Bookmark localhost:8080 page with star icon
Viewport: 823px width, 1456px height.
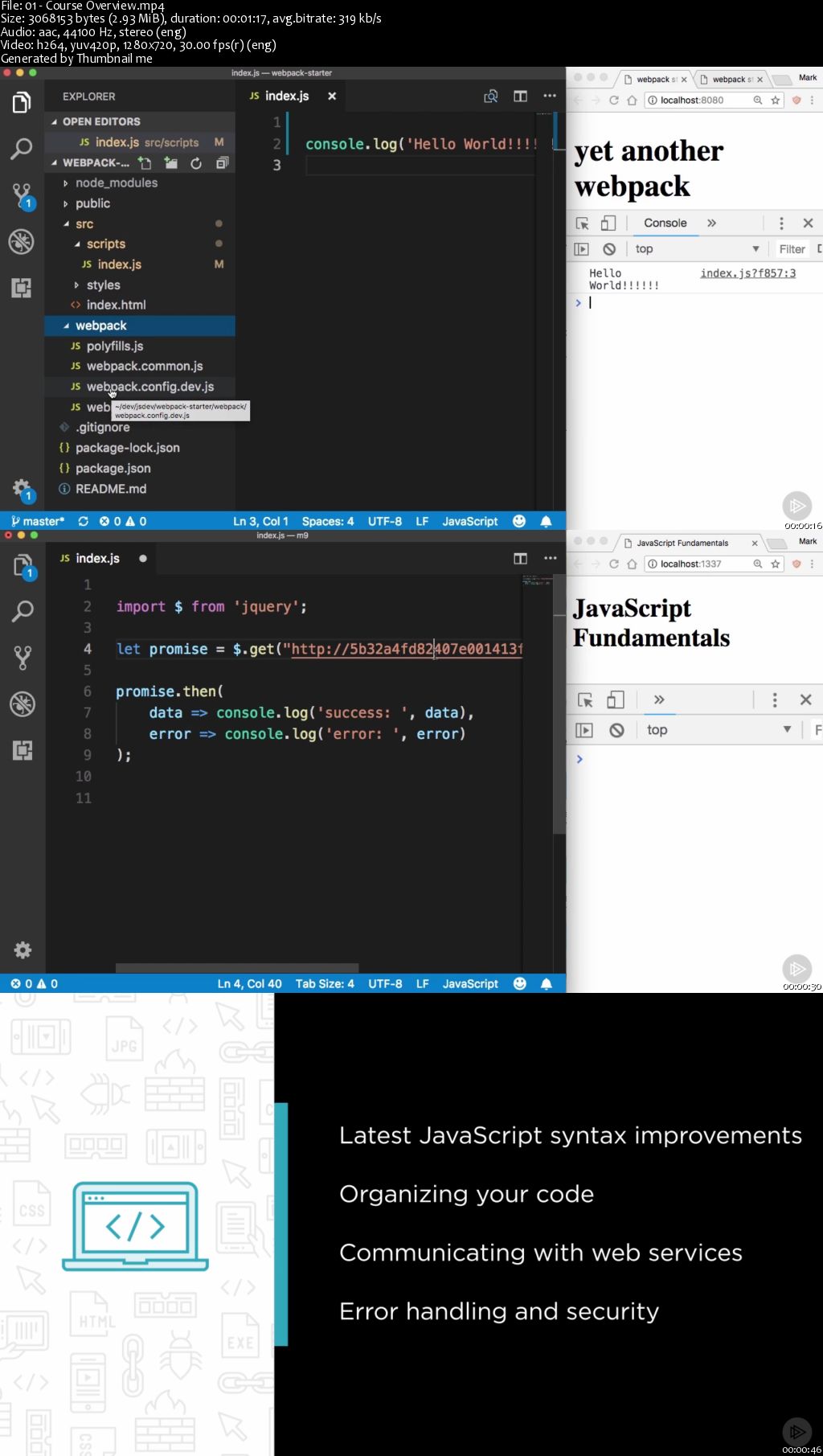click(776, 100)
